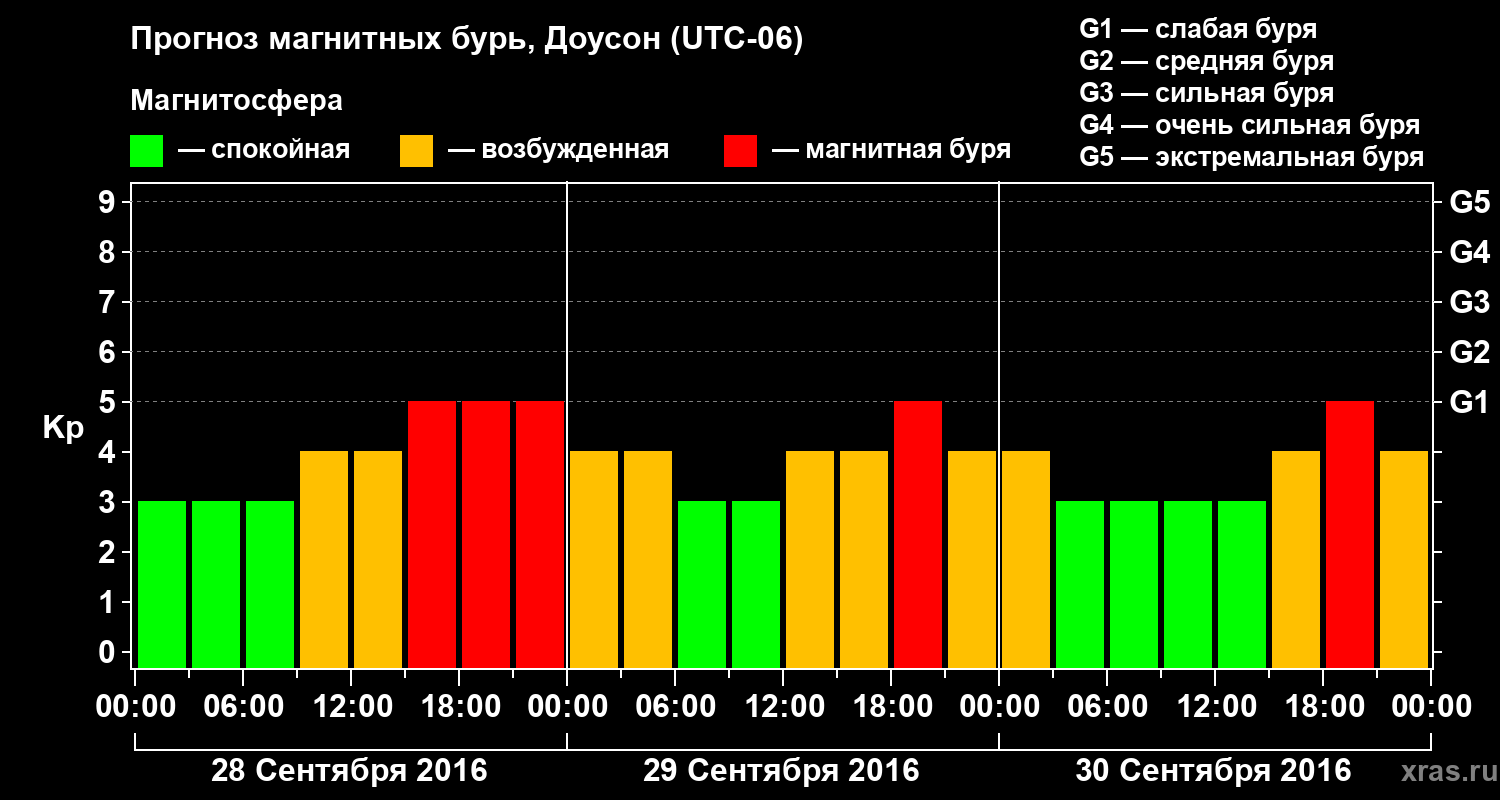Click the 21:00–24:00 red bar on 28 September
1500x800 pixels.
pyautogui.click(x=540, y=534)
